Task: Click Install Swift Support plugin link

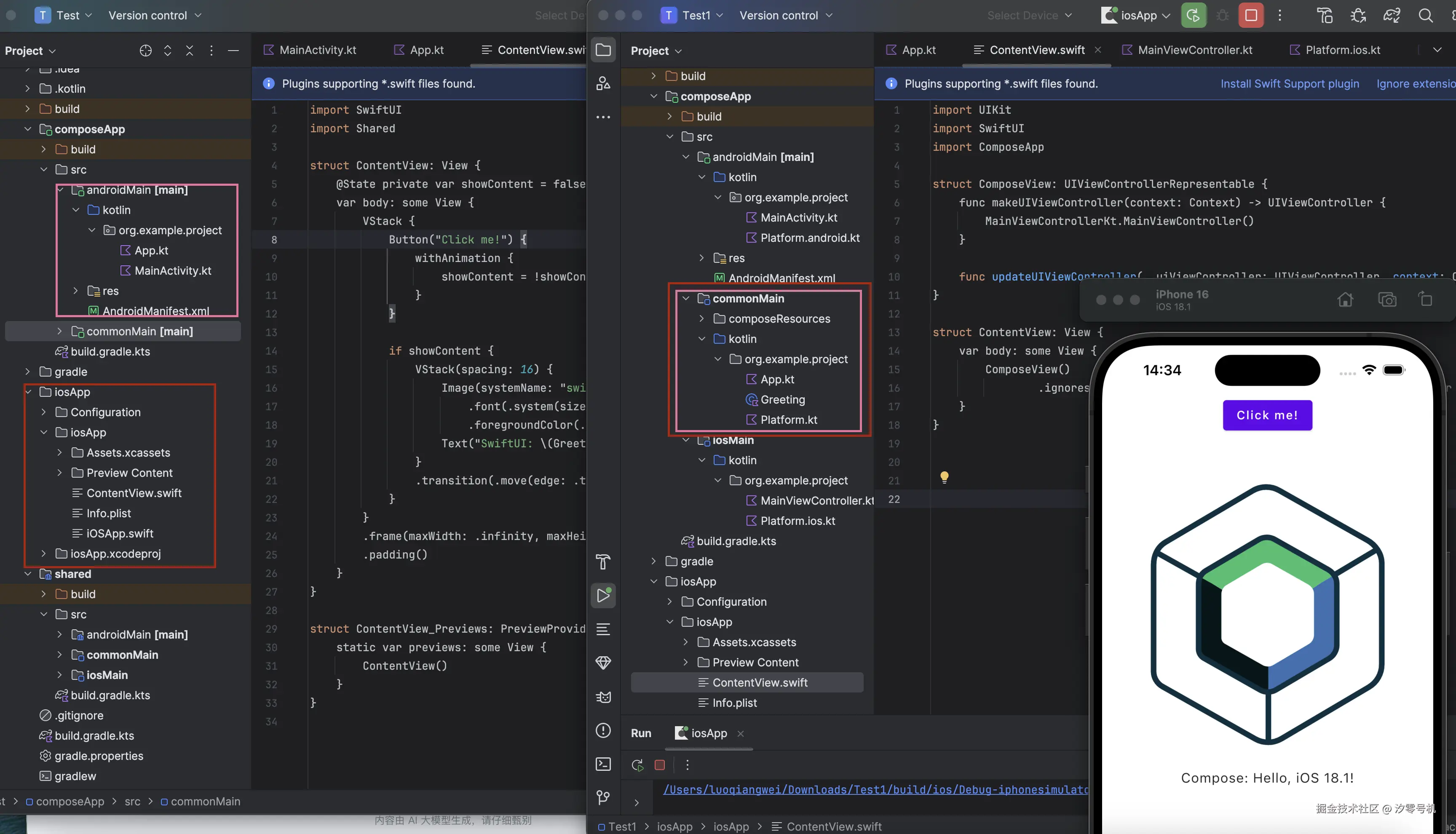Action: (x=1289, y=84)
